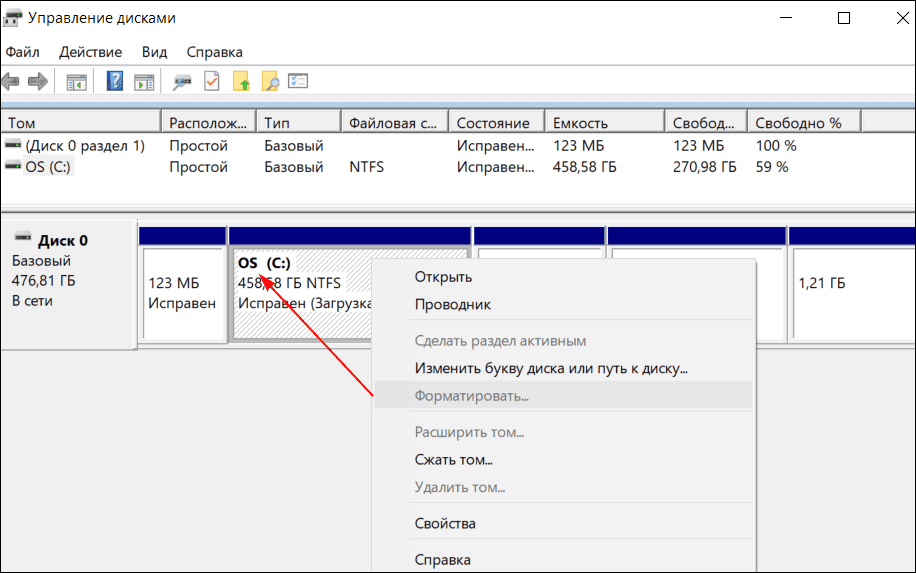Viewport: 916px width, 573px height.
Task: Select Открыть in the context menu
Action: (x=443, y=277)
